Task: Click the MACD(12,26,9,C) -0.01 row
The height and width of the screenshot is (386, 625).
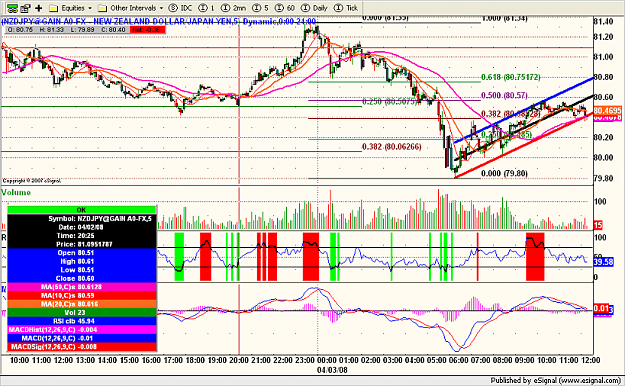Action: click(82, 338)
